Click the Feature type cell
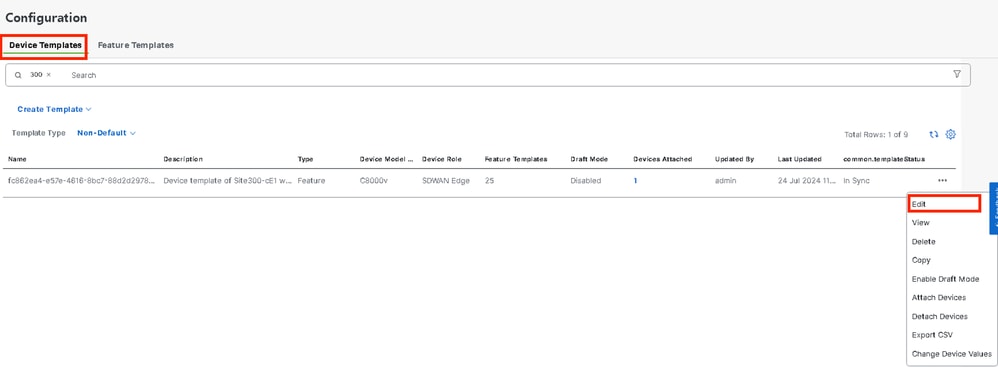This screenshot has width=998, height=367. [x=311, y=181]
